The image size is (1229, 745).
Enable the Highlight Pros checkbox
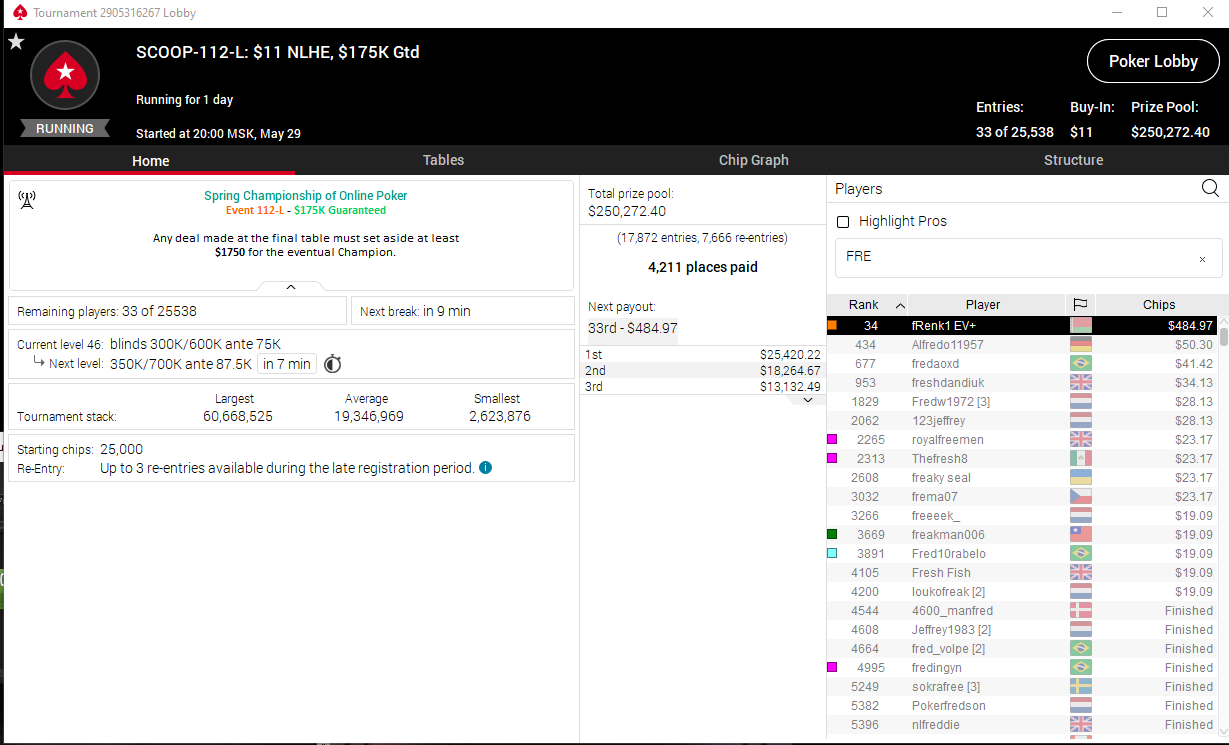[842, 221]
